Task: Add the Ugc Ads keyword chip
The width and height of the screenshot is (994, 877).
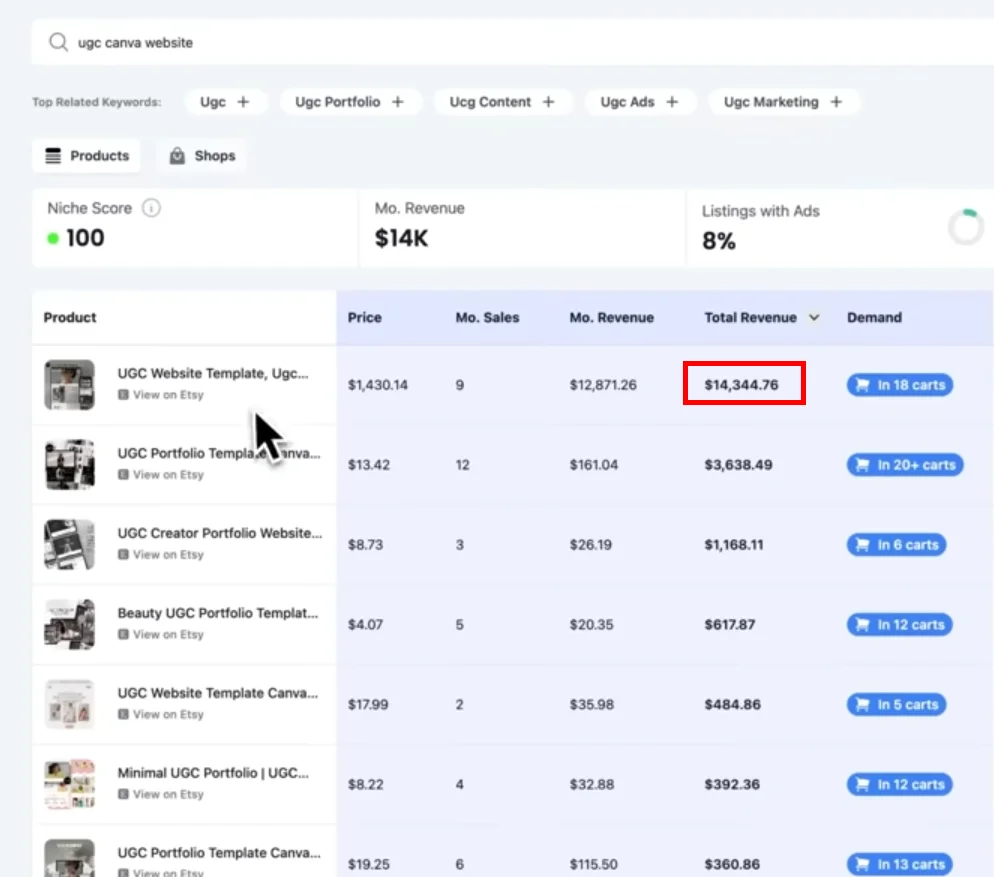Action: (672, 102)
